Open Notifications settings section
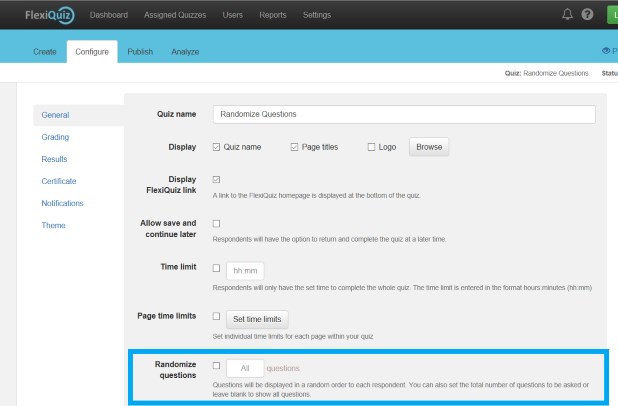Image resolution: width=618 pixels, height=406 pixels. pyautogui.click(x=62, y=203)
